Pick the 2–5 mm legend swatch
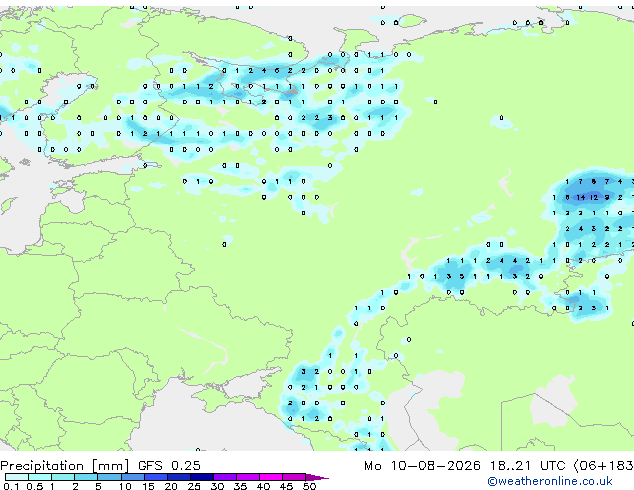This screenshot has width=634, height=490. point(86,477)
